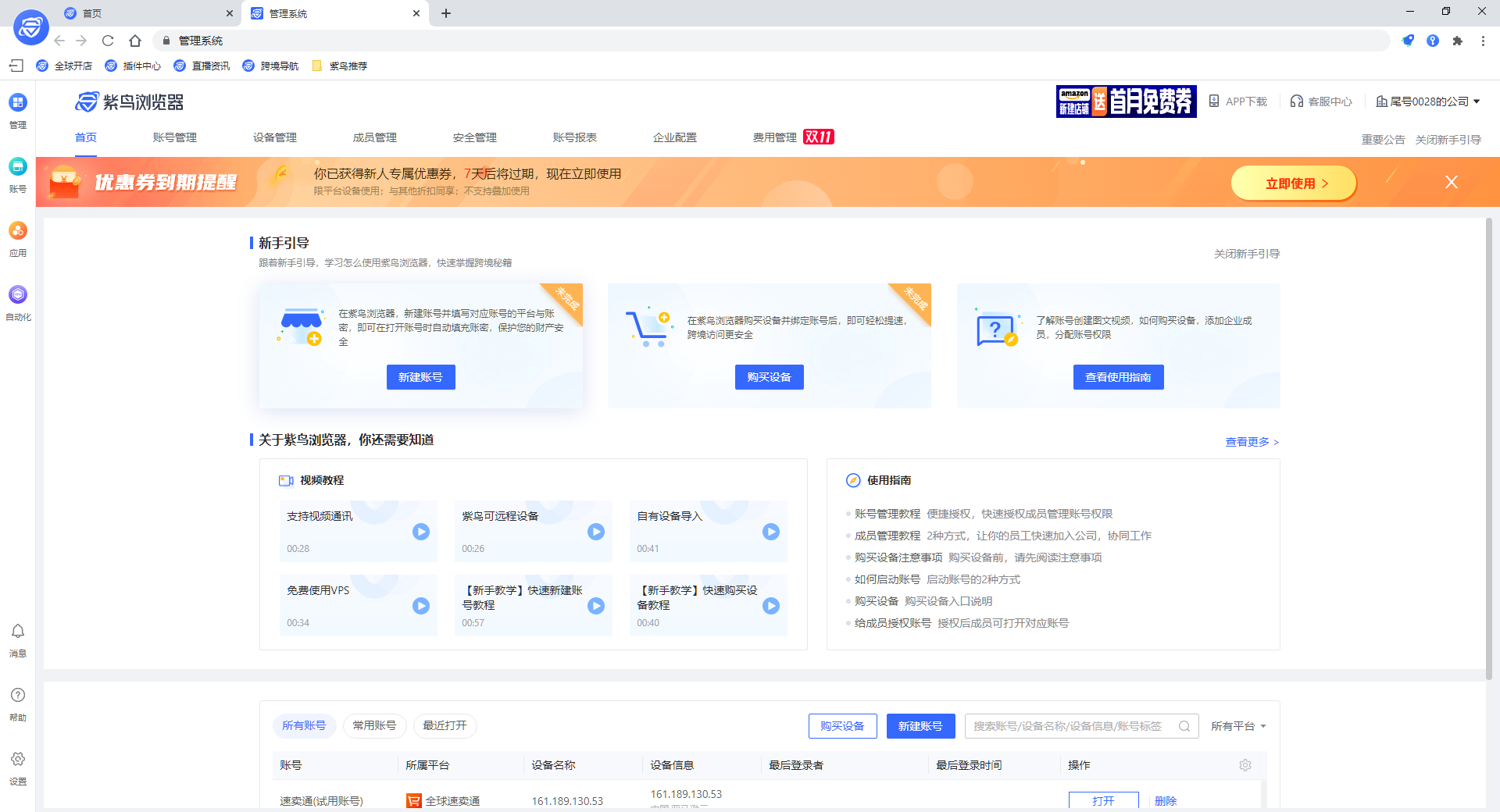Click the APP下载 download icon

1214,101
